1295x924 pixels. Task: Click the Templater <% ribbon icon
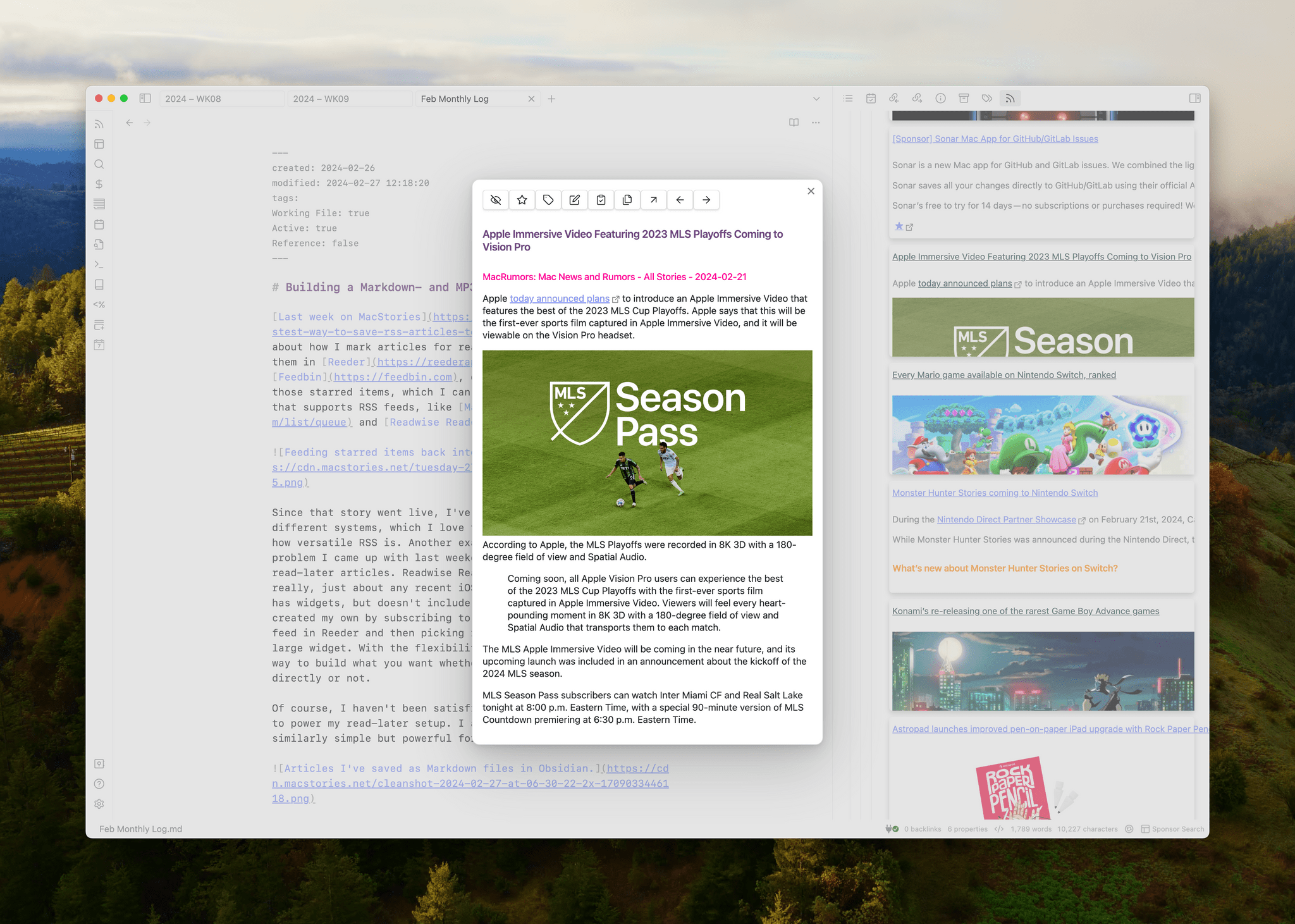click(x=99, y=305)
